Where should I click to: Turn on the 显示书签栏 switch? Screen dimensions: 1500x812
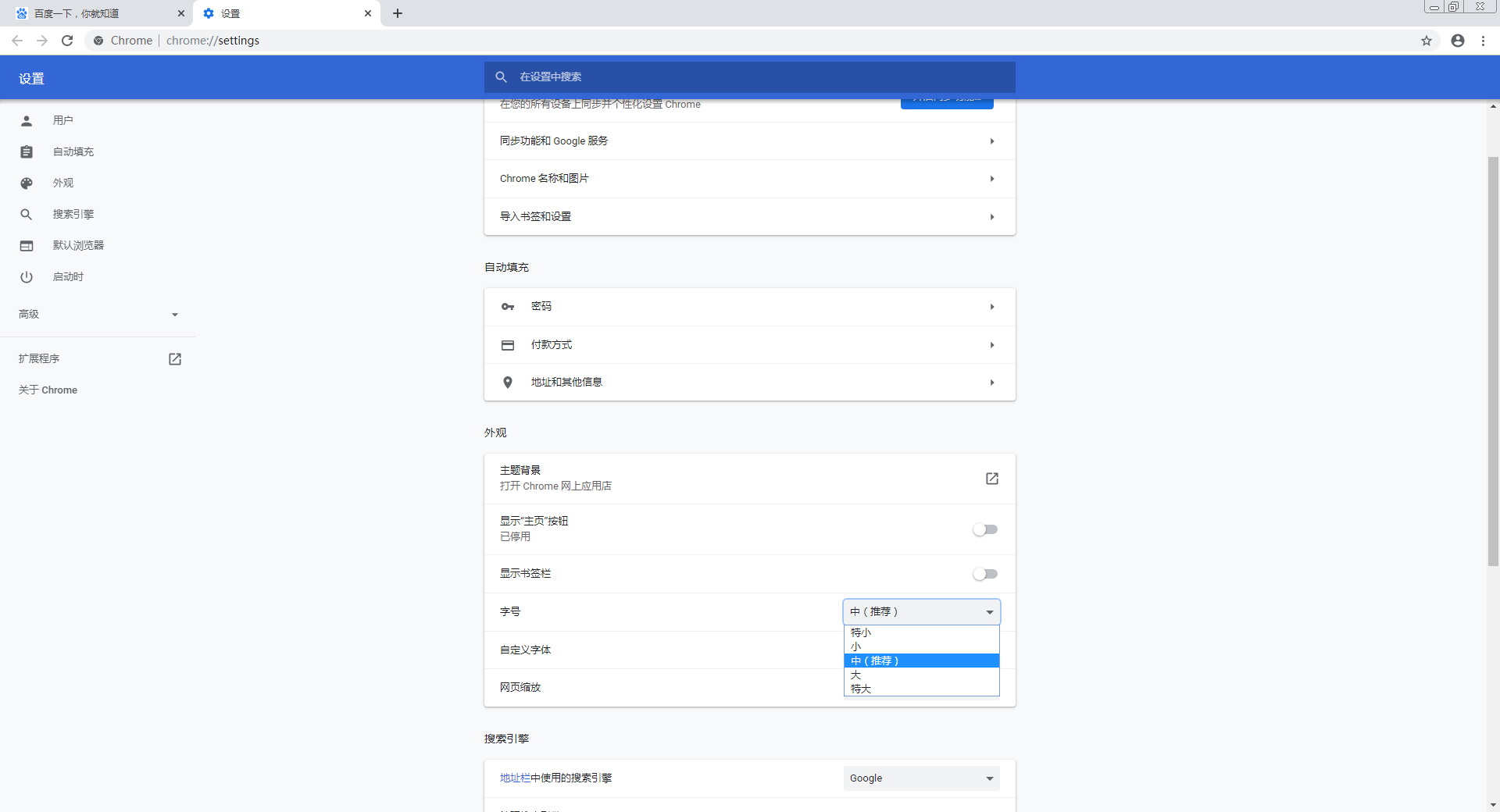pos(984,574)
